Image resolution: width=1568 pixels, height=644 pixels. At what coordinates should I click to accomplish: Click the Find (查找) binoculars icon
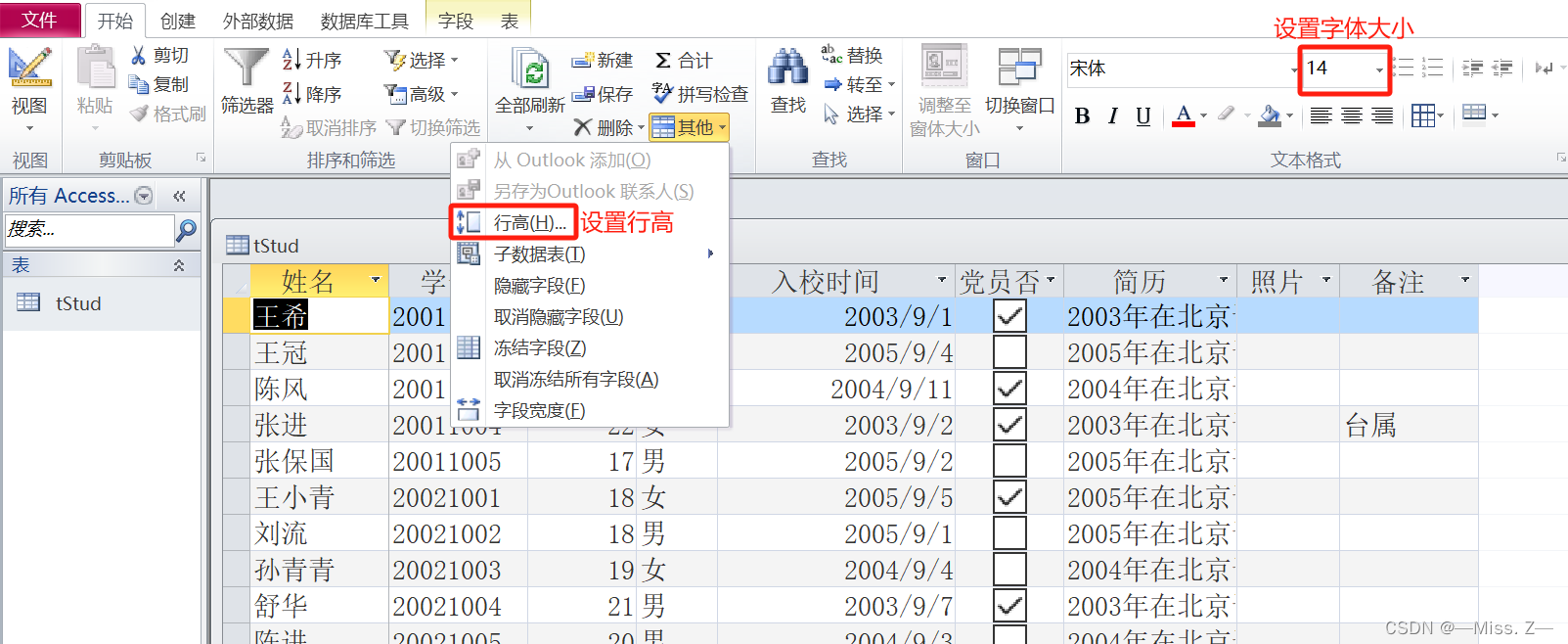coord(788,69)
